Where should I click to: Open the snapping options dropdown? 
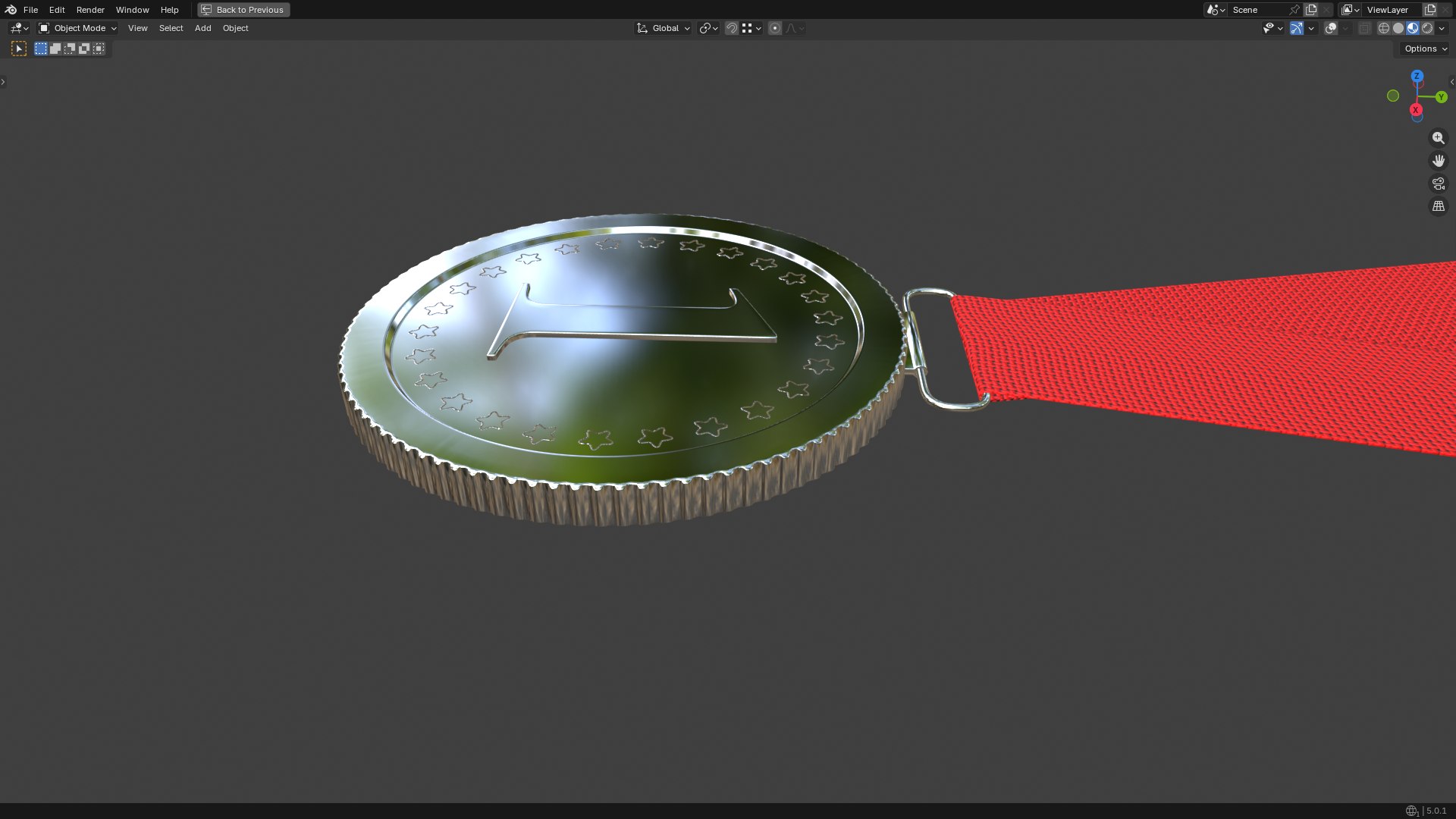point(752,28)
